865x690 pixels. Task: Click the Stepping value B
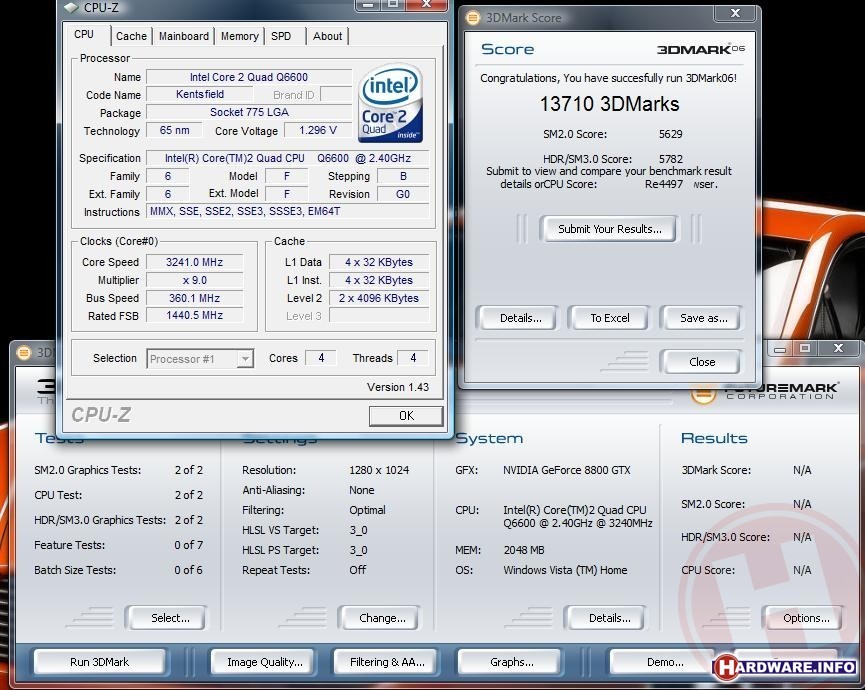[403, 176]
